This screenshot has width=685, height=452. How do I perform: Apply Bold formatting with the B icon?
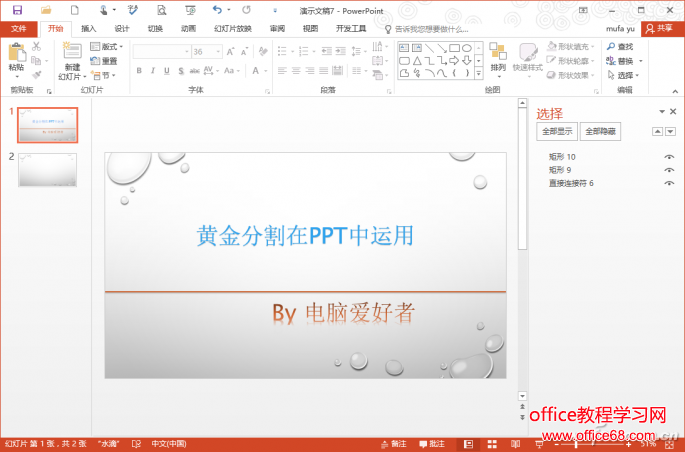139,71
